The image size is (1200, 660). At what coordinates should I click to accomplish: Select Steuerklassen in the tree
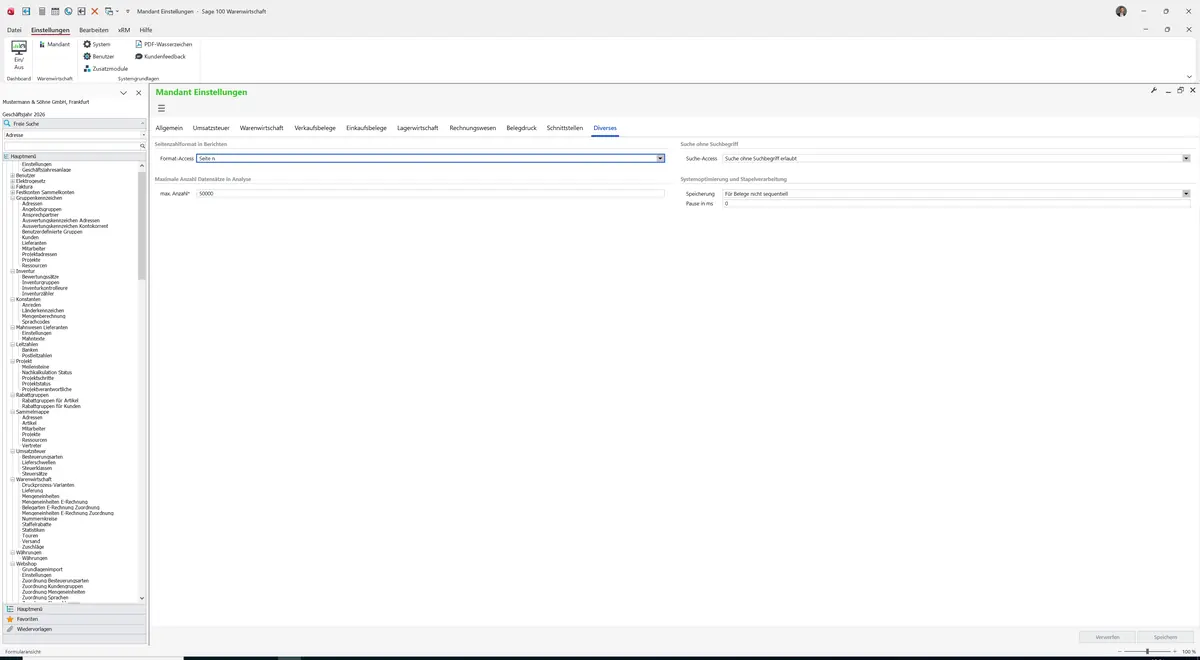tap(38, 468)
